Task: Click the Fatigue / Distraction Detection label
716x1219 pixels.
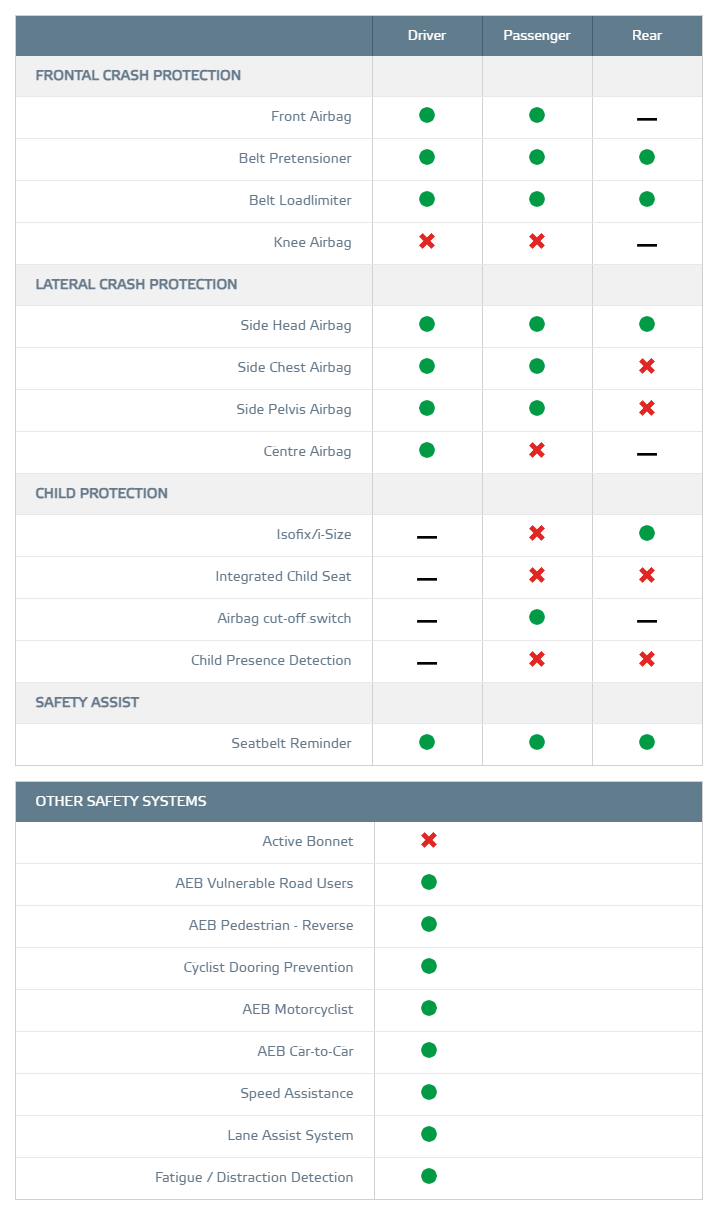Action: (x=254, y=1177)
